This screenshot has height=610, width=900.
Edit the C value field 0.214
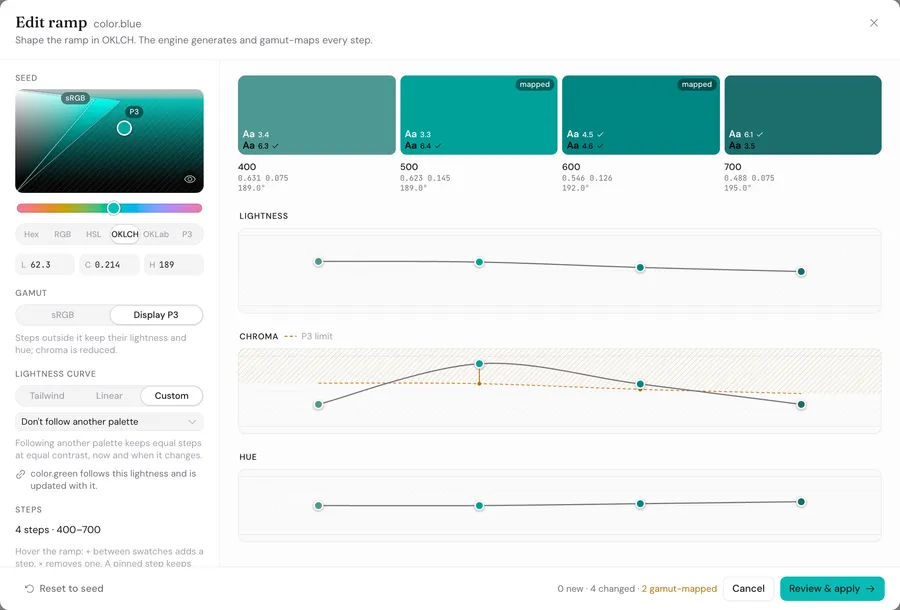[x=109, y=265]
